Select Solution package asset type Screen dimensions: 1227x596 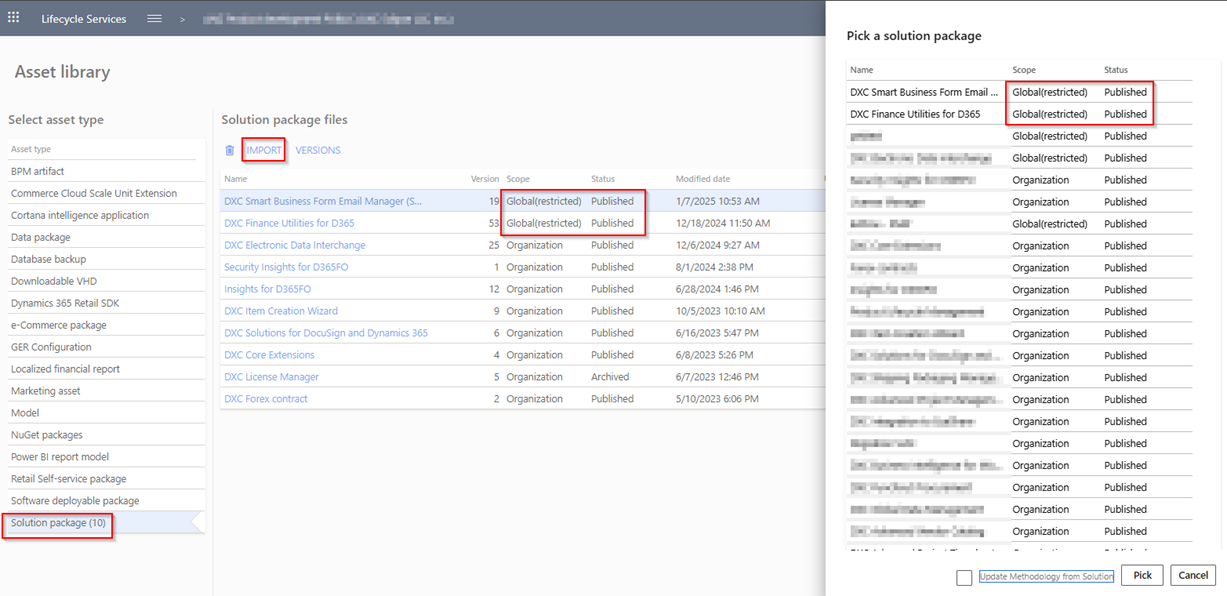57,522
